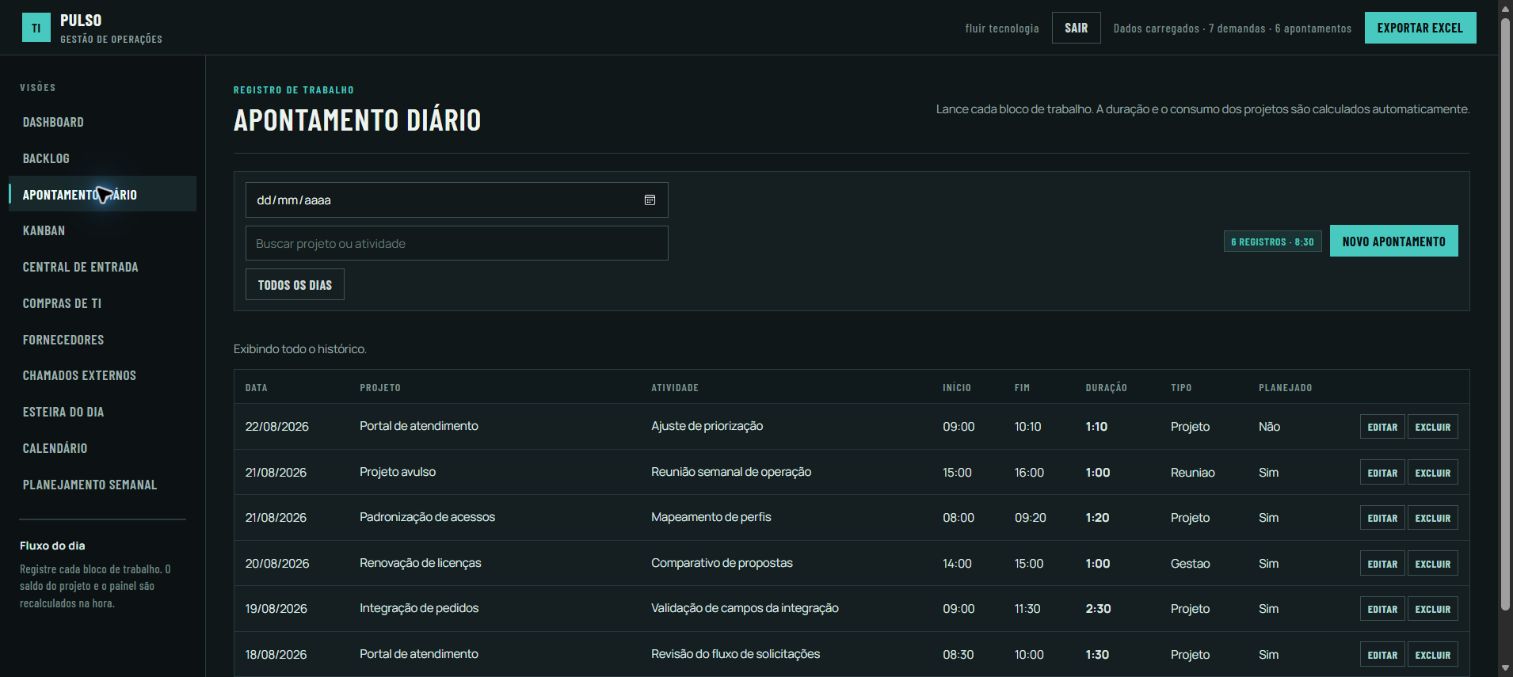Click the Sair logout button
The height and width of the screenshot is (677, 1513).
pyautogui.click(x=1076, y=28)
